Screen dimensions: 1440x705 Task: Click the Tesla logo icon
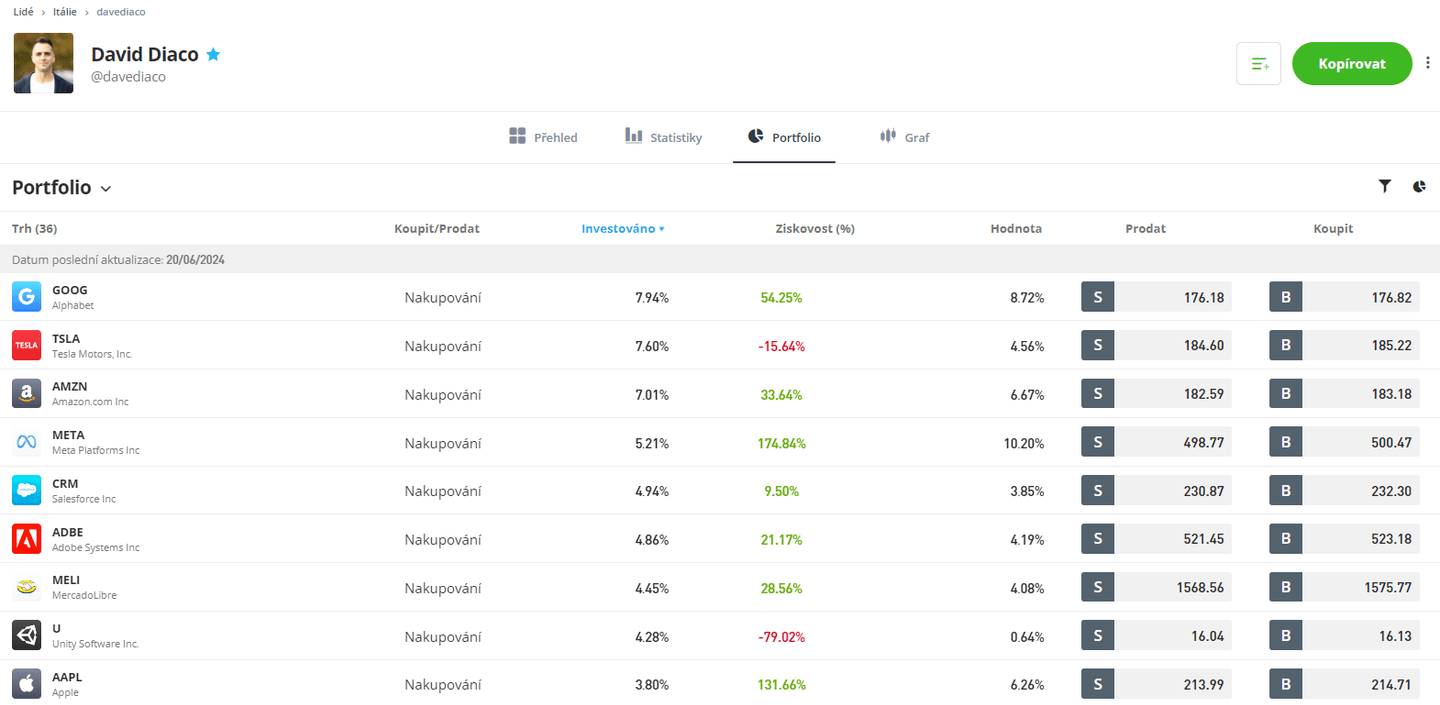(27, 345)
